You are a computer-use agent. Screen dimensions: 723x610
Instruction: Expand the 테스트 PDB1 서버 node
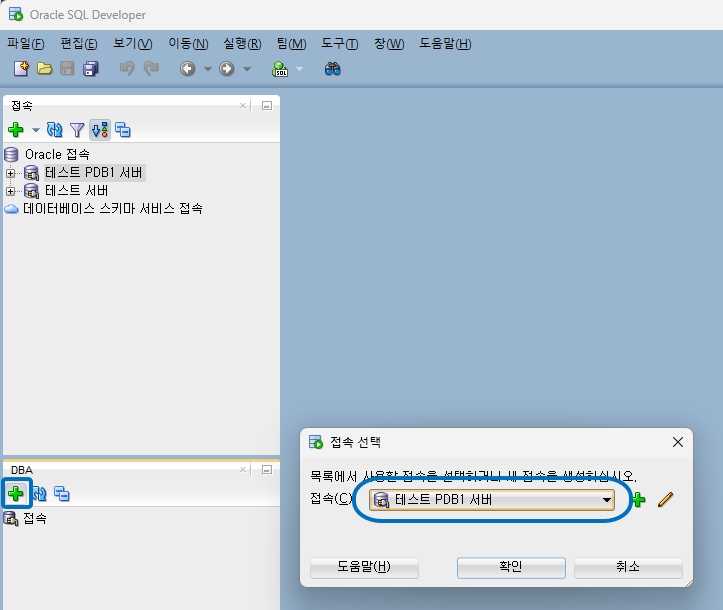10,173
